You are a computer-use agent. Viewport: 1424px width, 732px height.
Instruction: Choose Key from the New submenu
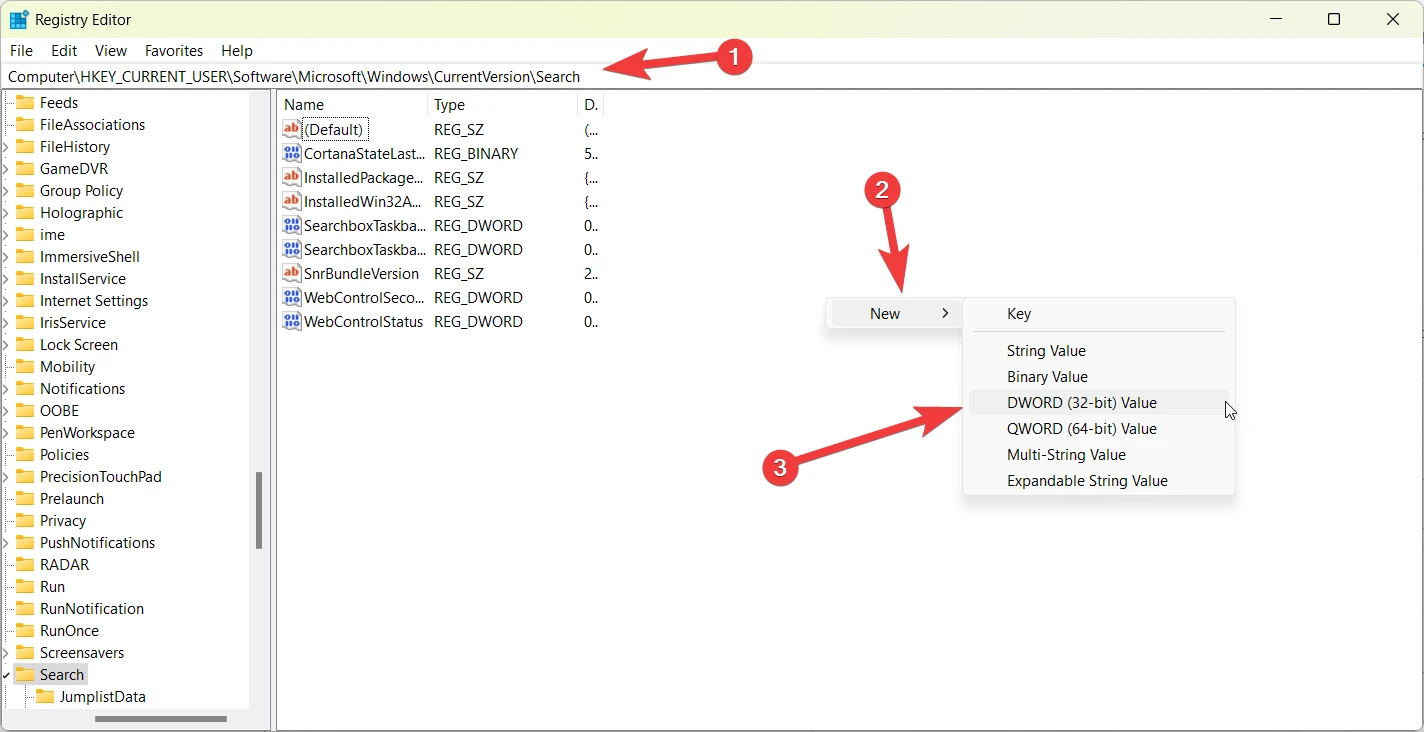click(x=1098, y=313)
